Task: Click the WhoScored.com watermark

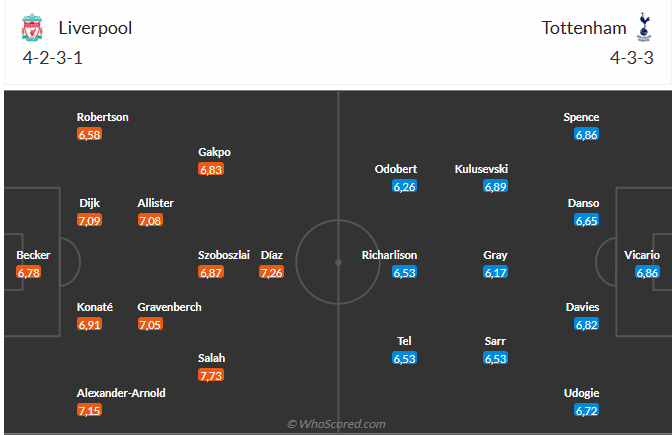Action: tap(336, 424)
